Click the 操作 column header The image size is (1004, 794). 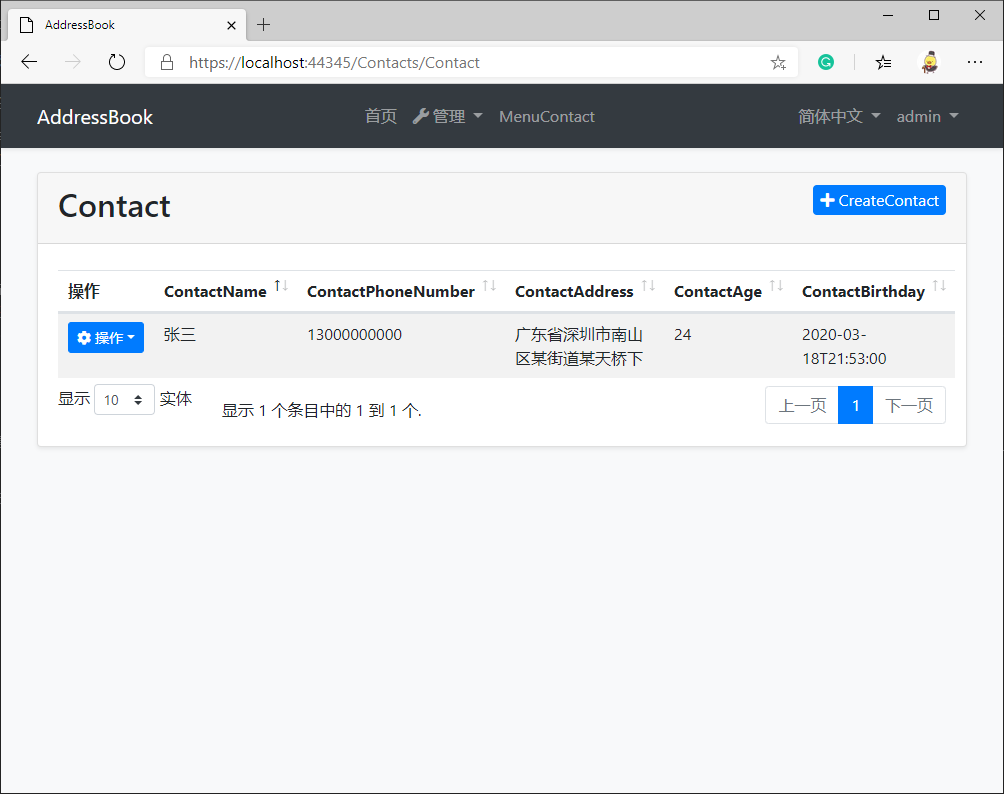(84, 291)
